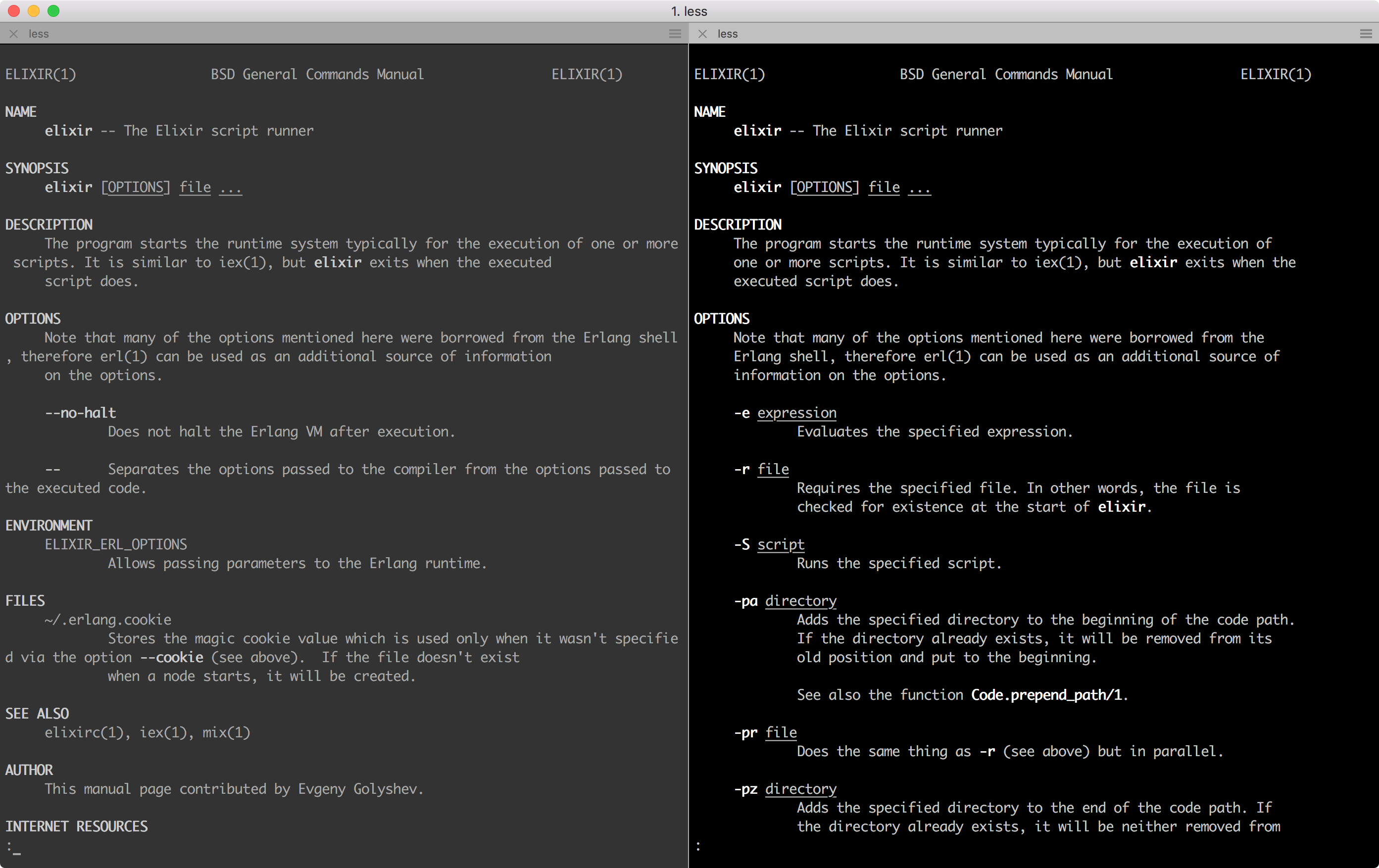Click the green fullscreen window button
This screenshot has height=868, width=1379.
pos(53,11)
